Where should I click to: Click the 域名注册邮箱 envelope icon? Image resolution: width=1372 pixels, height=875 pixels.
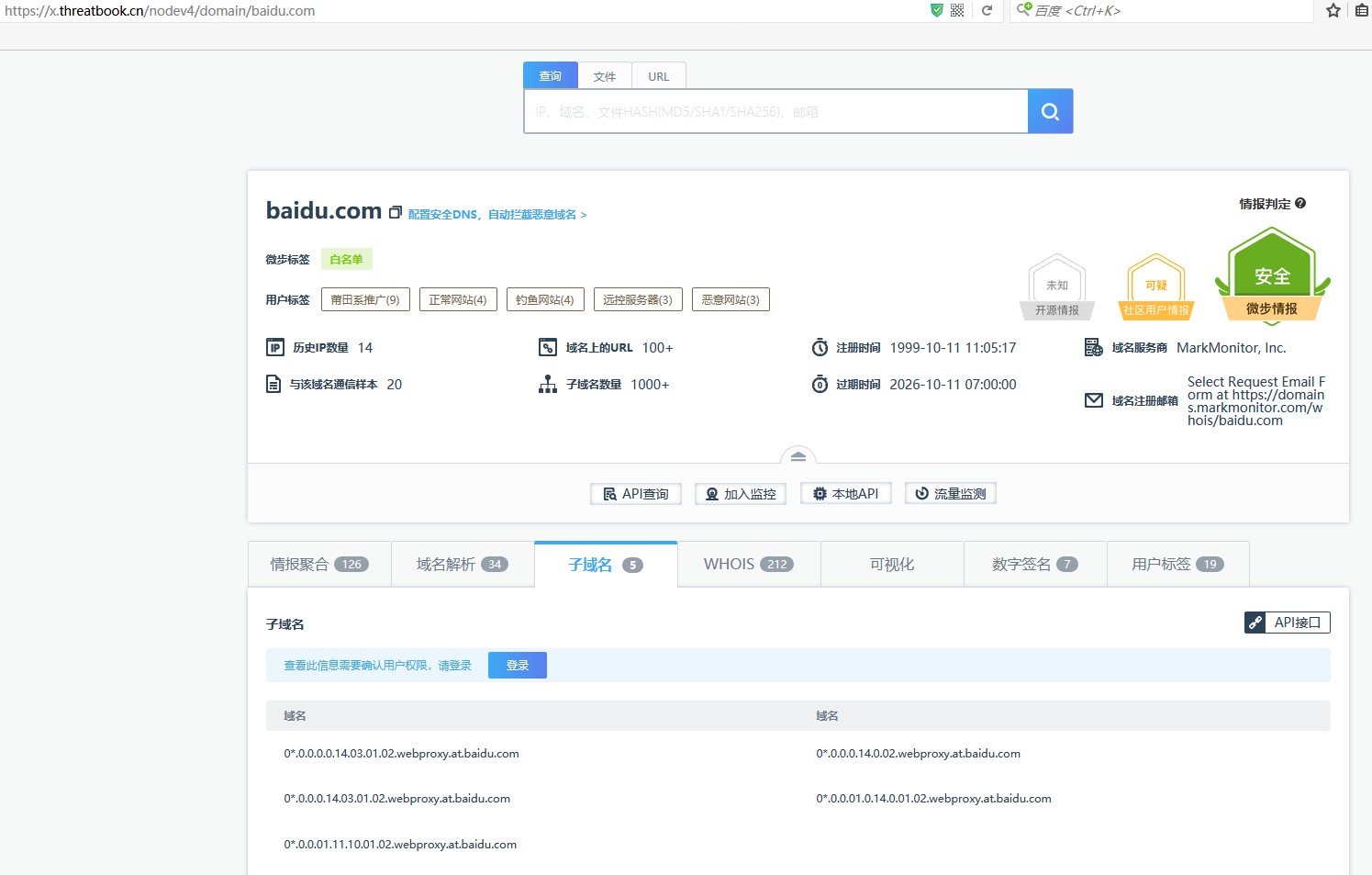pyautogui.click(x=1094, y=400)
